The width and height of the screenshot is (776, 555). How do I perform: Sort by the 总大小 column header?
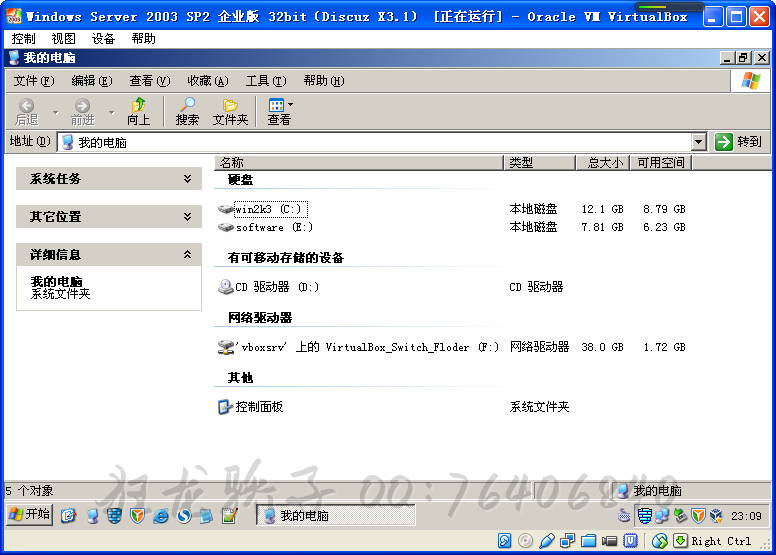point(603,162)
